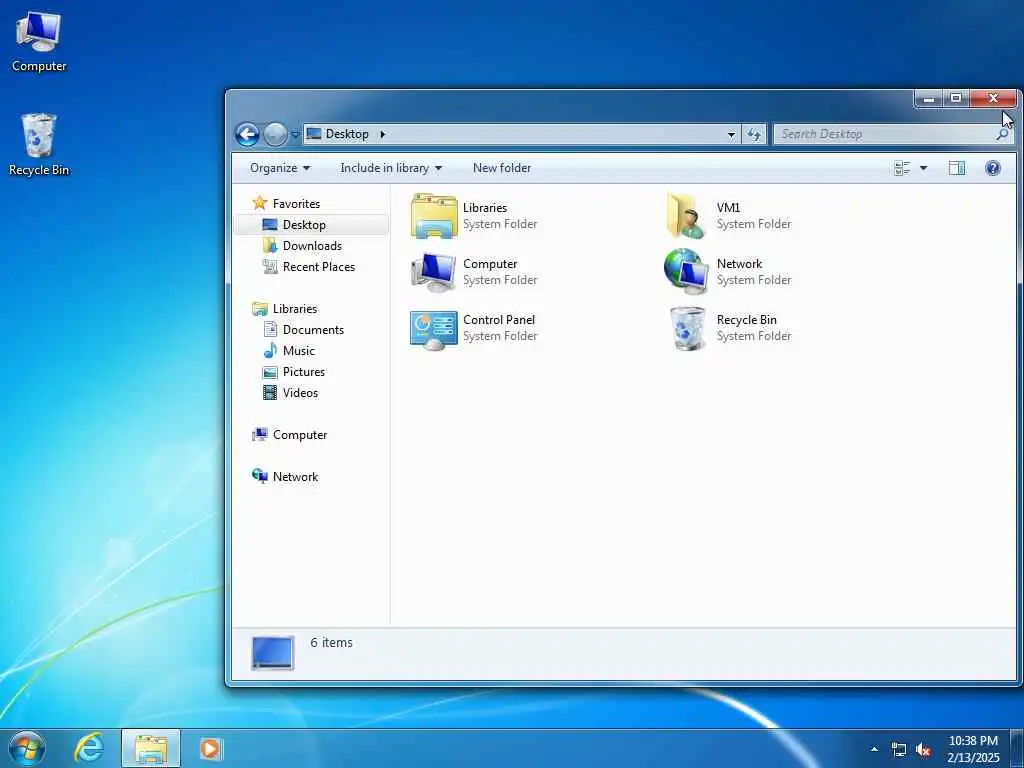Select the Recycle Bin shortcut on the desktop
This screenshot has width=1024, height=768.
tap(39, 144)
